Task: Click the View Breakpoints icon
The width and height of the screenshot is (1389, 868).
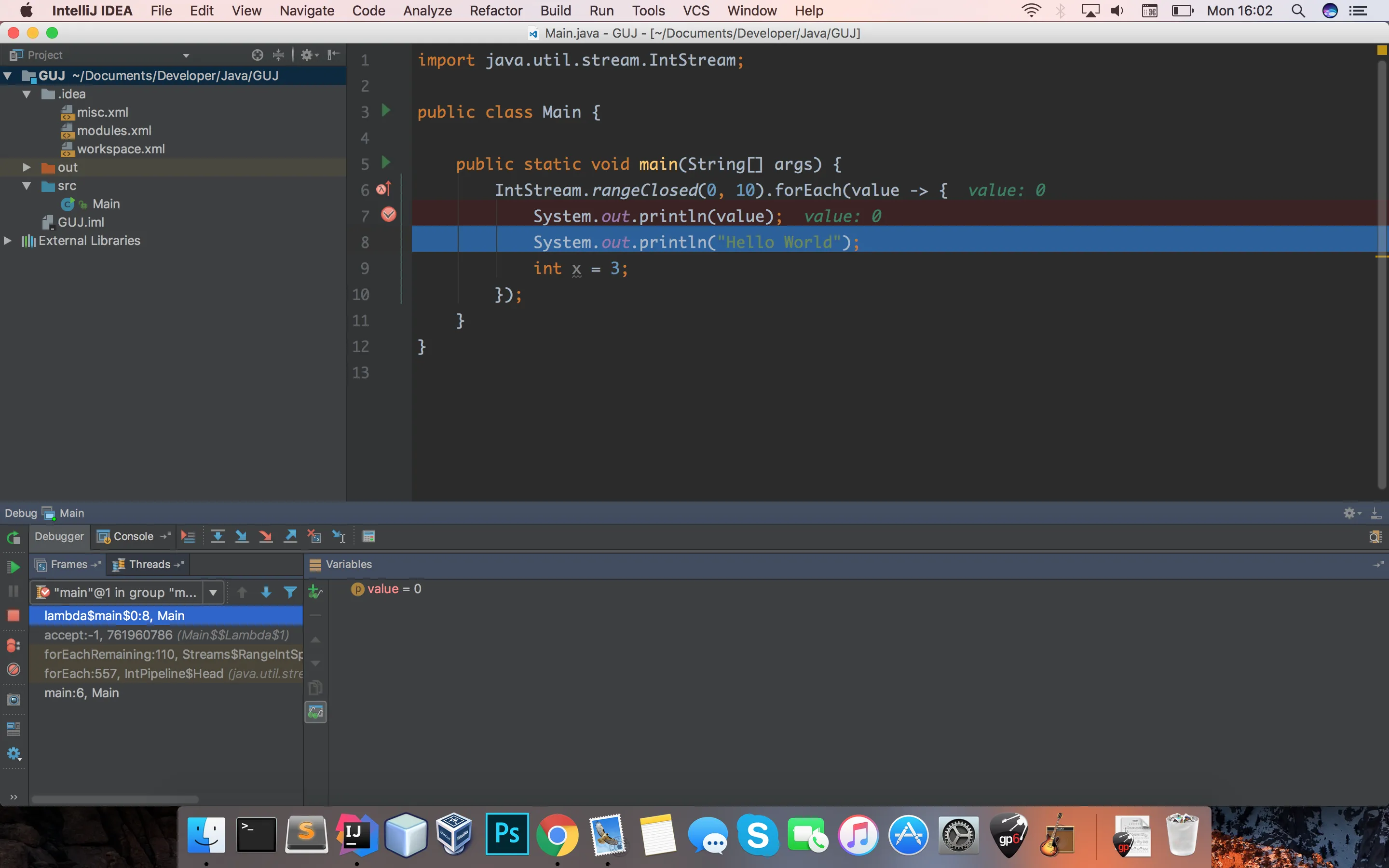Action: [x=13, y=645]
